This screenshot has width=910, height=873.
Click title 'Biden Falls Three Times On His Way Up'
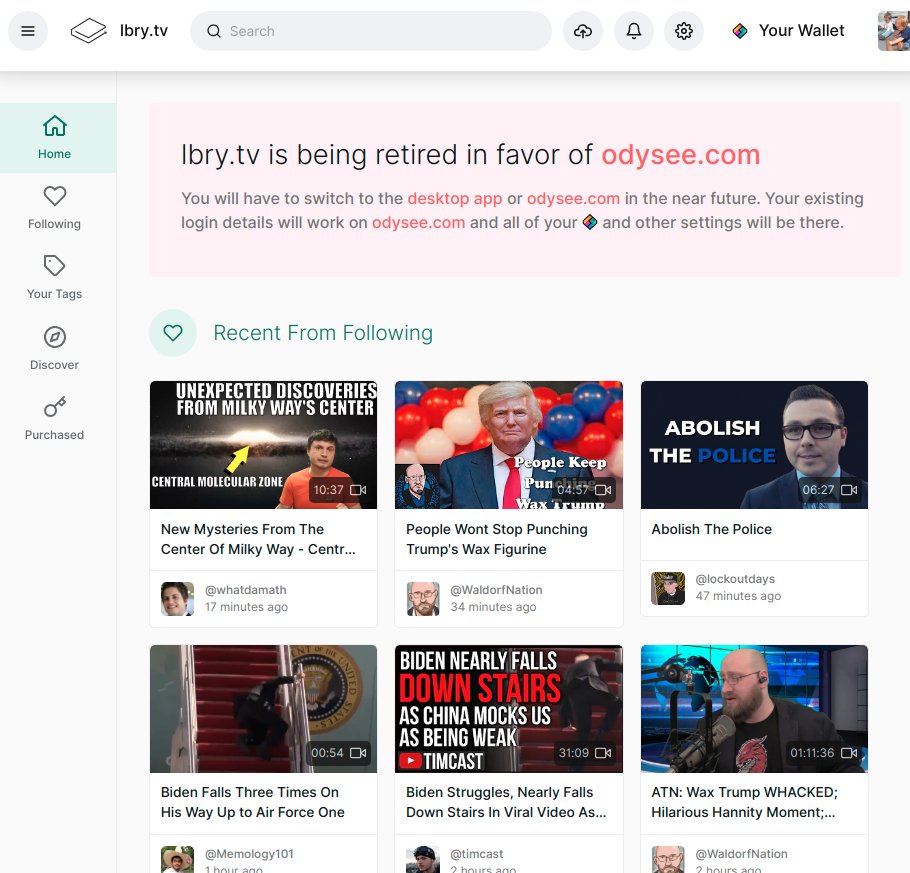pyautogui.click(x=252, y=802)
